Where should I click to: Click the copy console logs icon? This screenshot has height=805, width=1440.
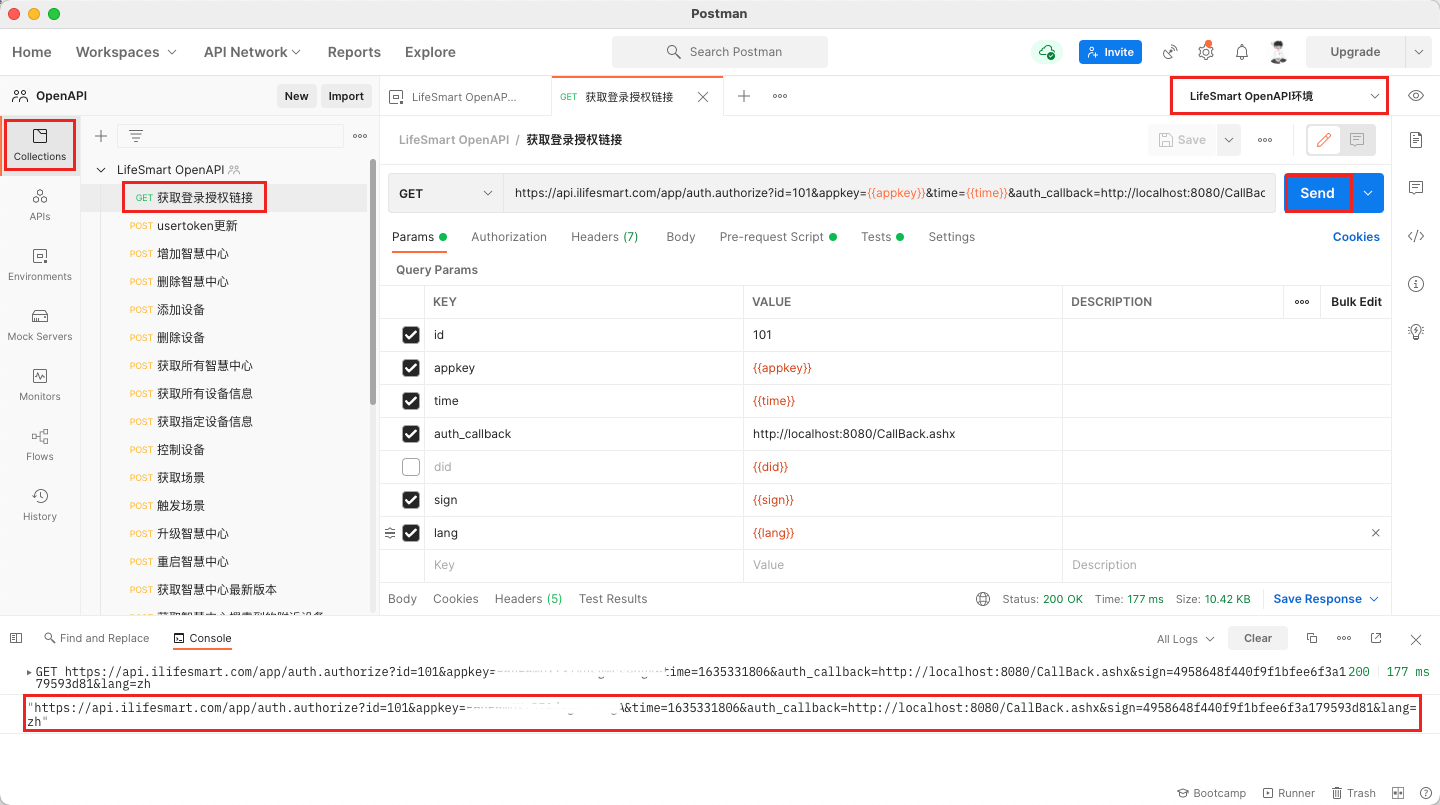1312,638
